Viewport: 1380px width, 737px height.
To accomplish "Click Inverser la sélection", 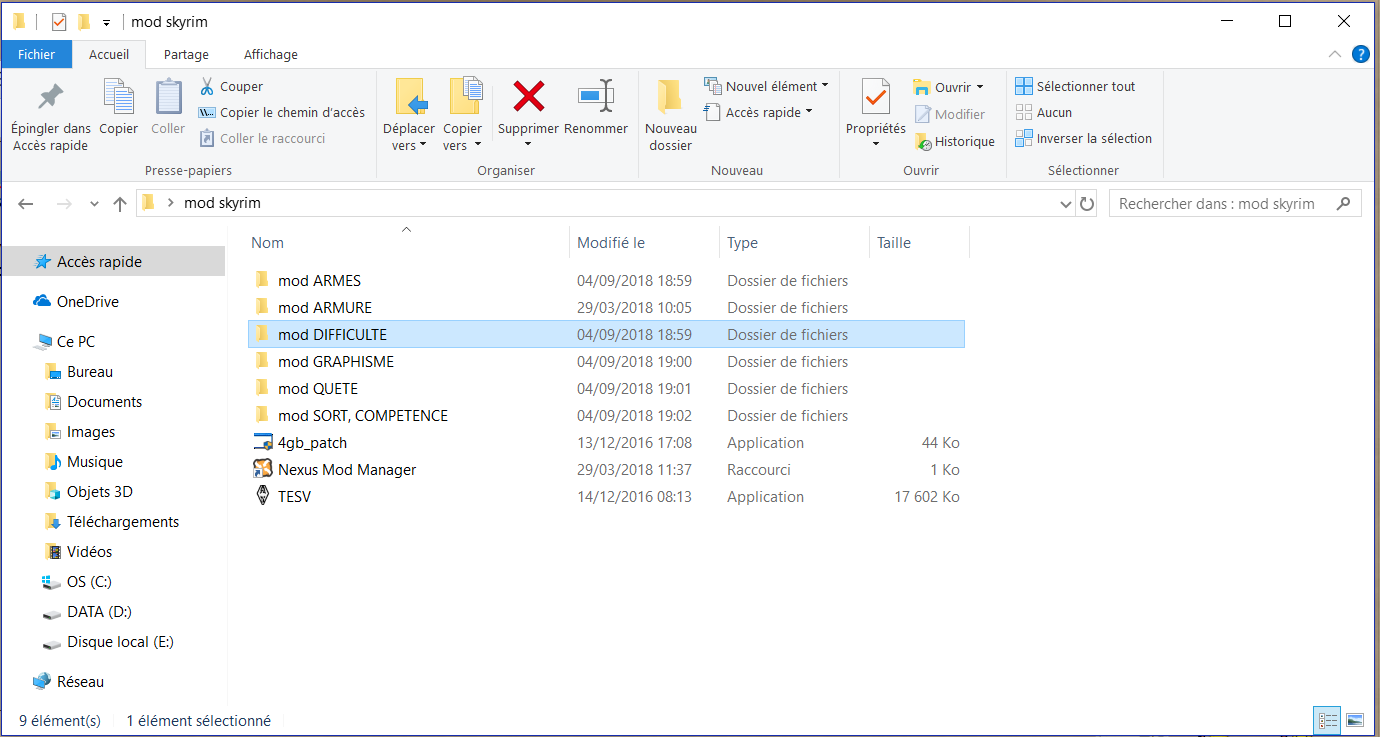I will (1083, 139).
